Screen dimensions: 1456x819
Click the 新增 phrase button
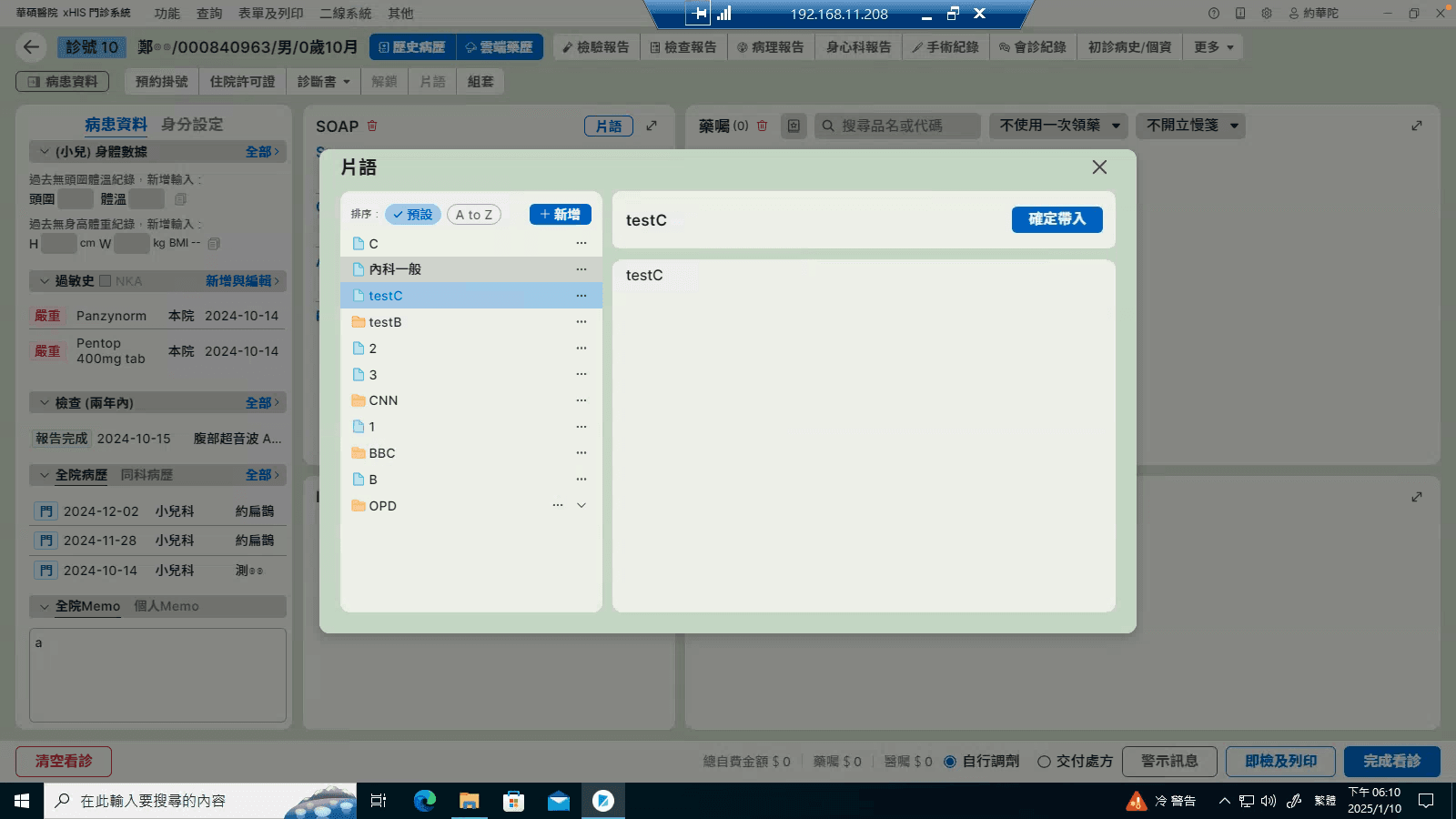pos(561,215)
